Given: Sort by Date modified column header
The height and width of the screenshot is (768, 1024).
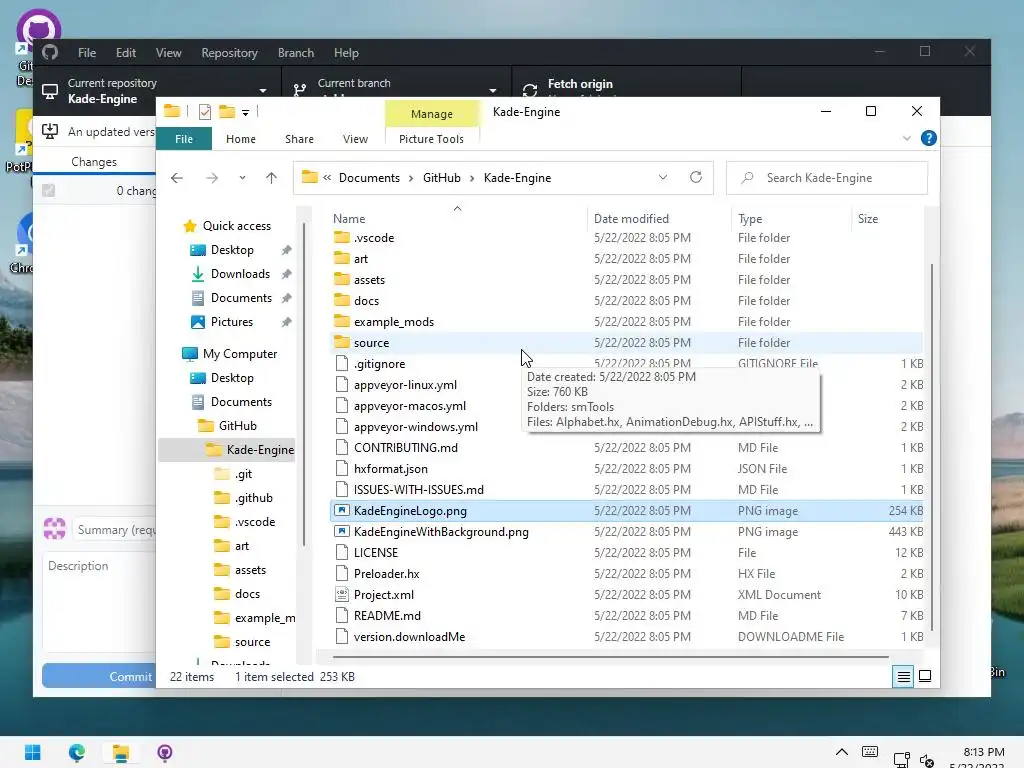Looking at the screenshot, I should click(x=631, y=219).
